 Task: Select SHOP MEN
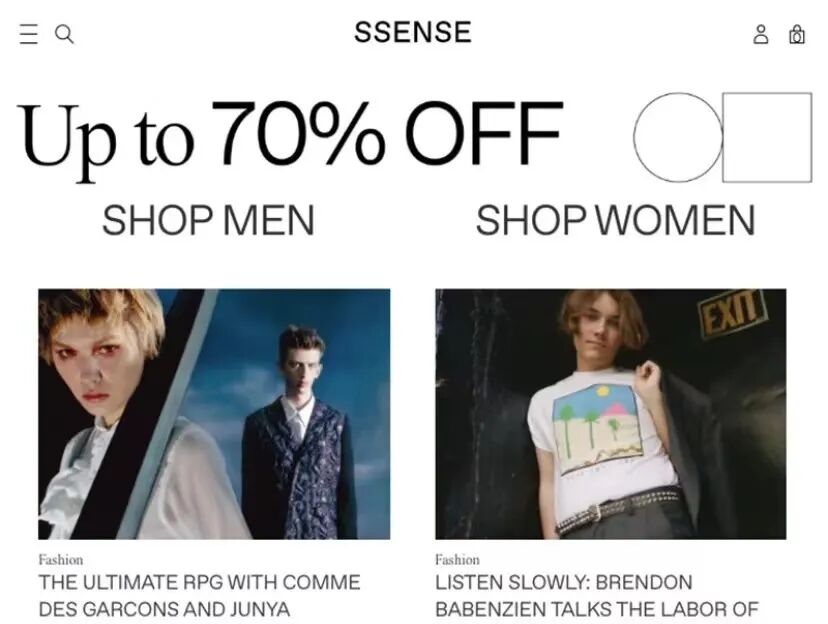coord(209,220)
